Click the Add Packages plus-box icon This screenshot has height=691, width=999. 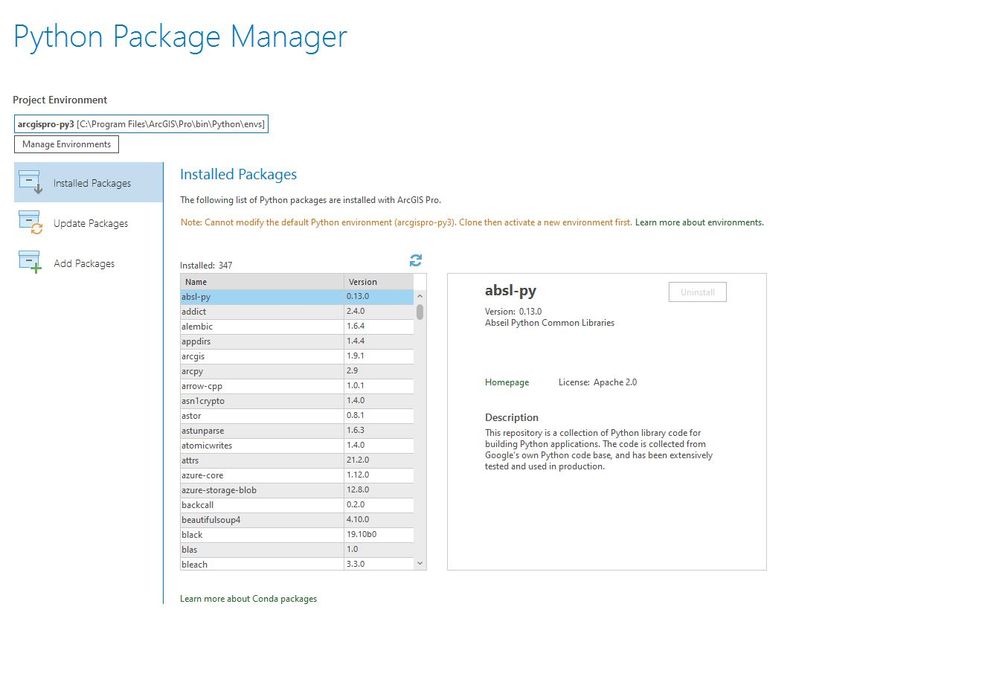31,262
